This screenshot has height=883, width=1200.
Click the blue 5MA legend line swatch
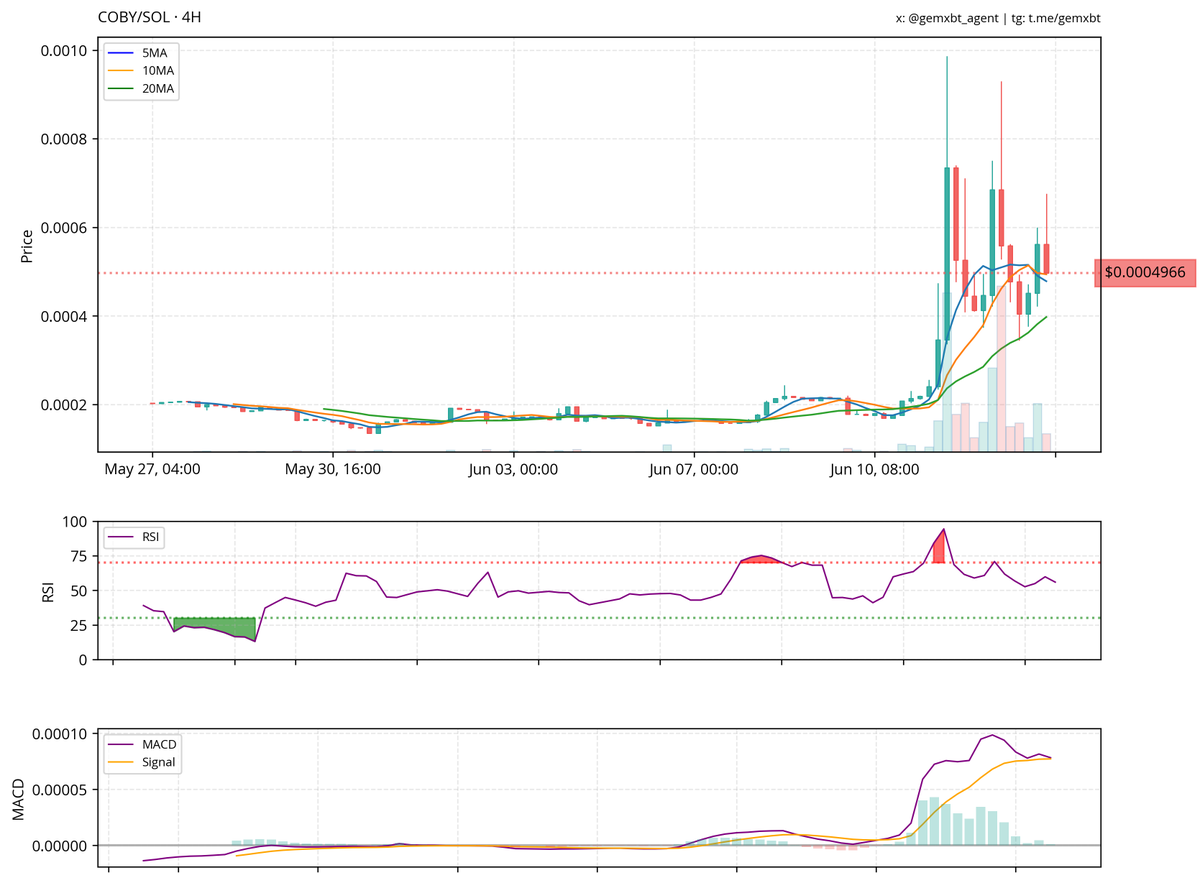120,53
